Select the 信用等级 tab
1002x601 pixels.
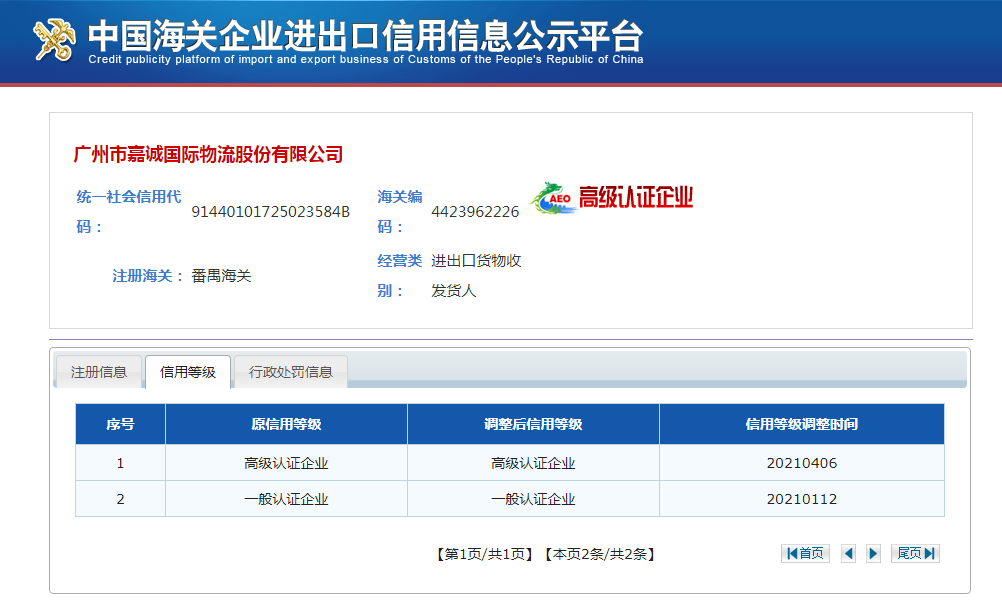point(188,372)
